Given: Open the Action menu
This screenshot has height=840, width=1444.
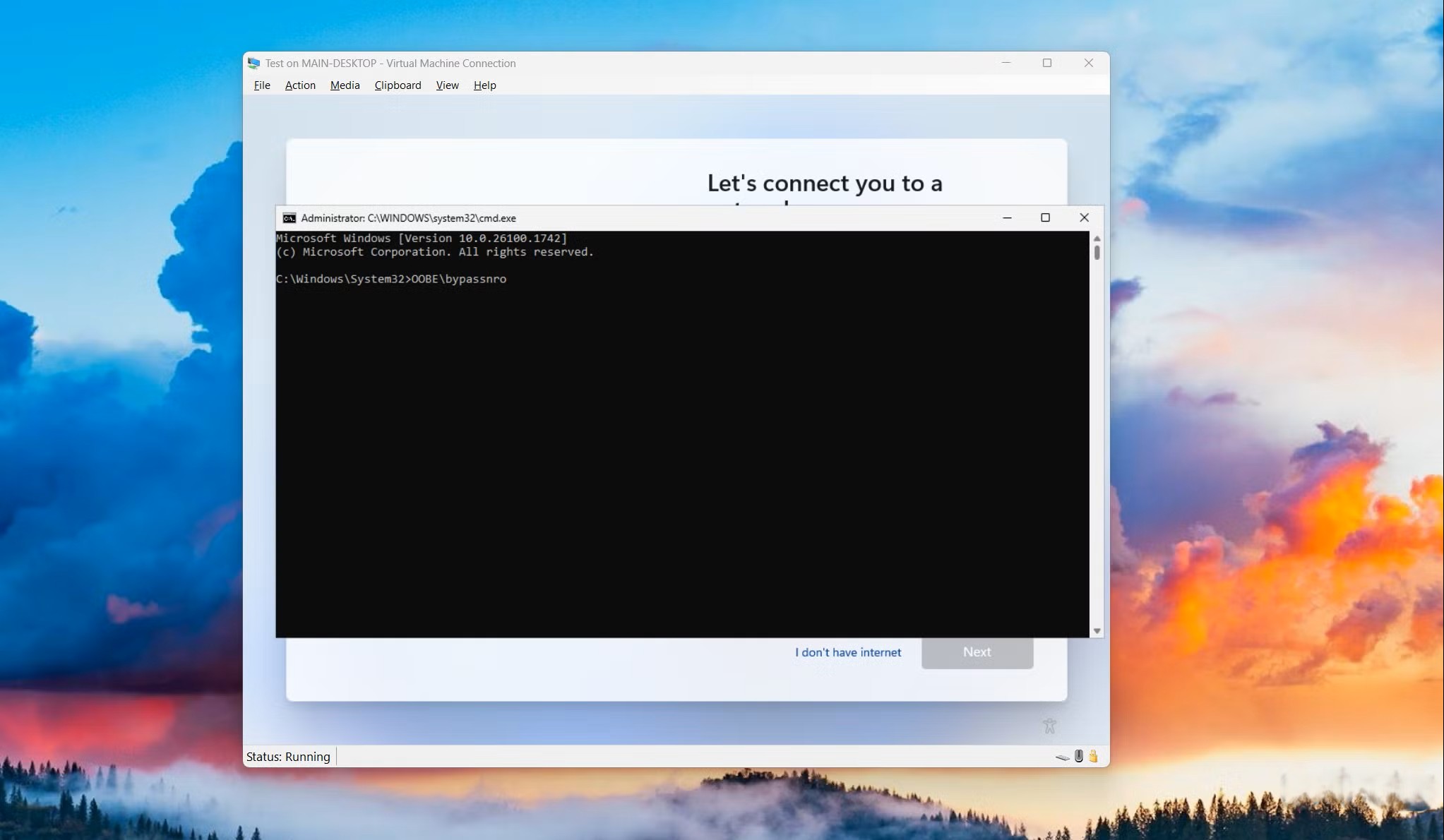Looking at the screenshot, I should click(x=300, y=85).
